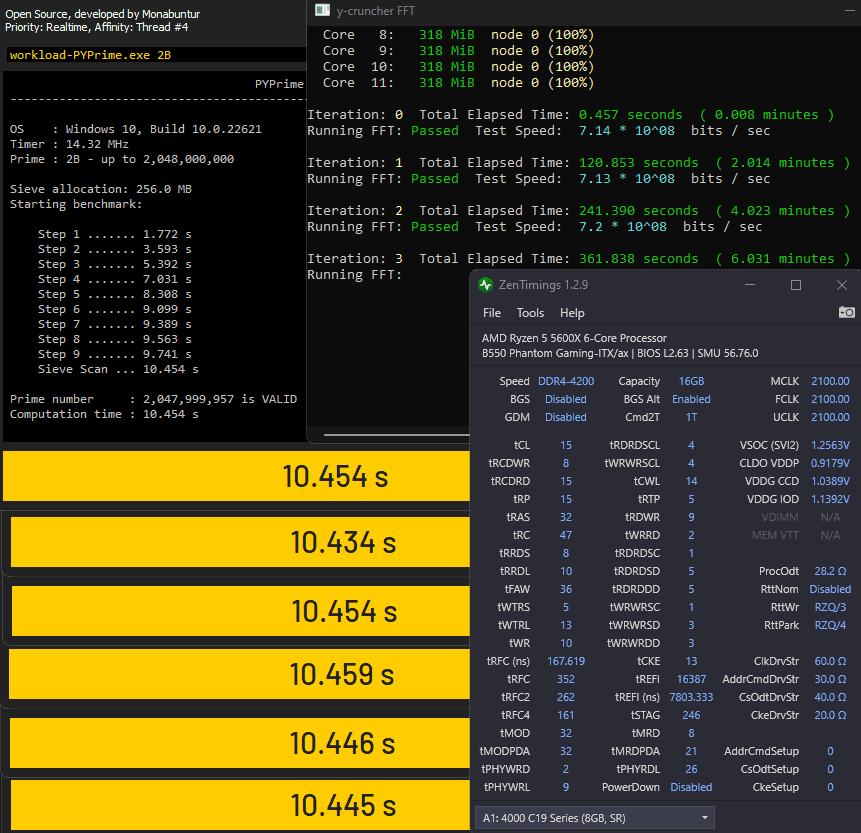The width and height of the screenshot is (861, 833).
Task: Click the tRFC (ns) value 167.619
Action: (566, 661)
